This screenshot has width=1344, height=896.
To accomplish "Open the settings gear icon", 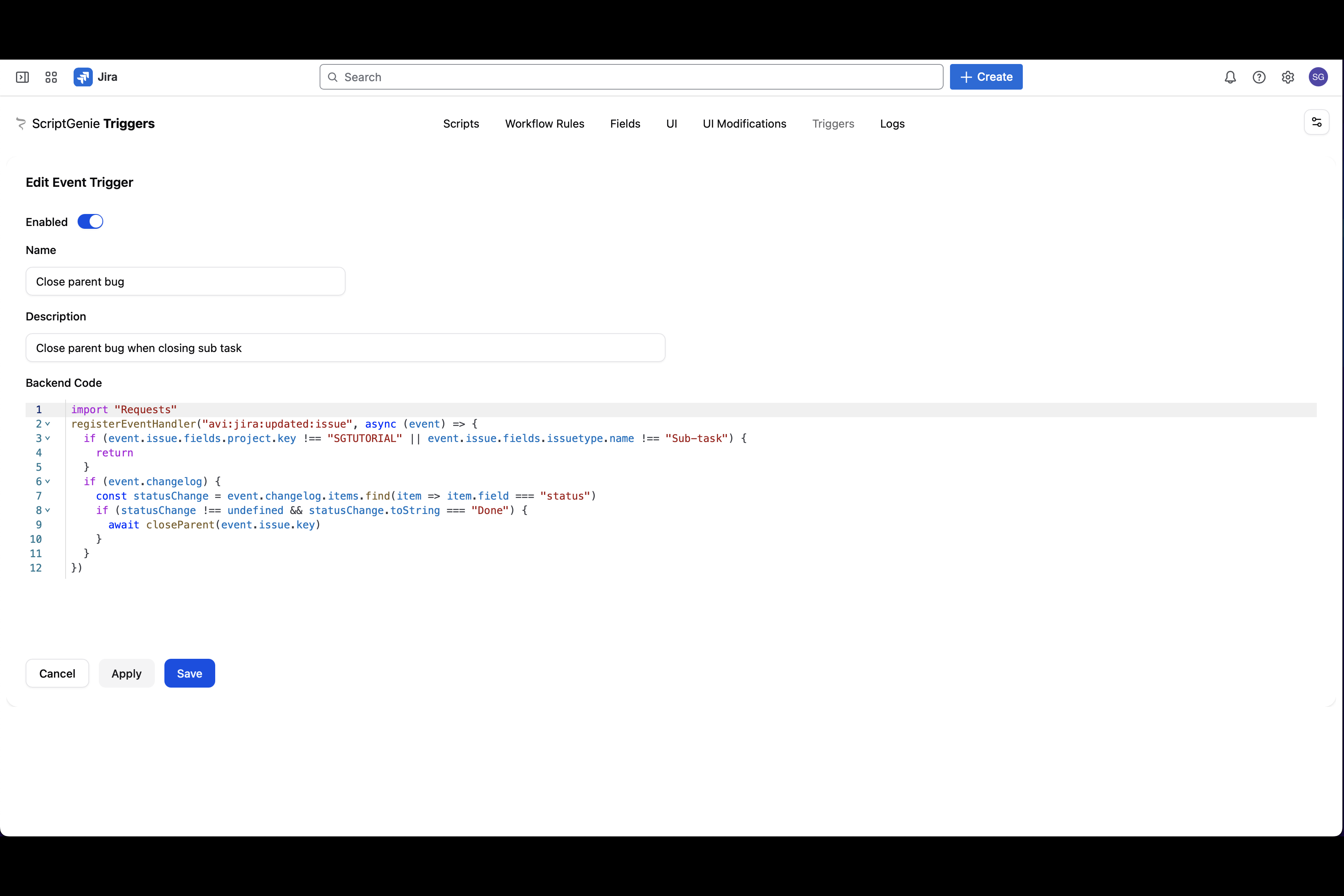I will click(1288, 77).
